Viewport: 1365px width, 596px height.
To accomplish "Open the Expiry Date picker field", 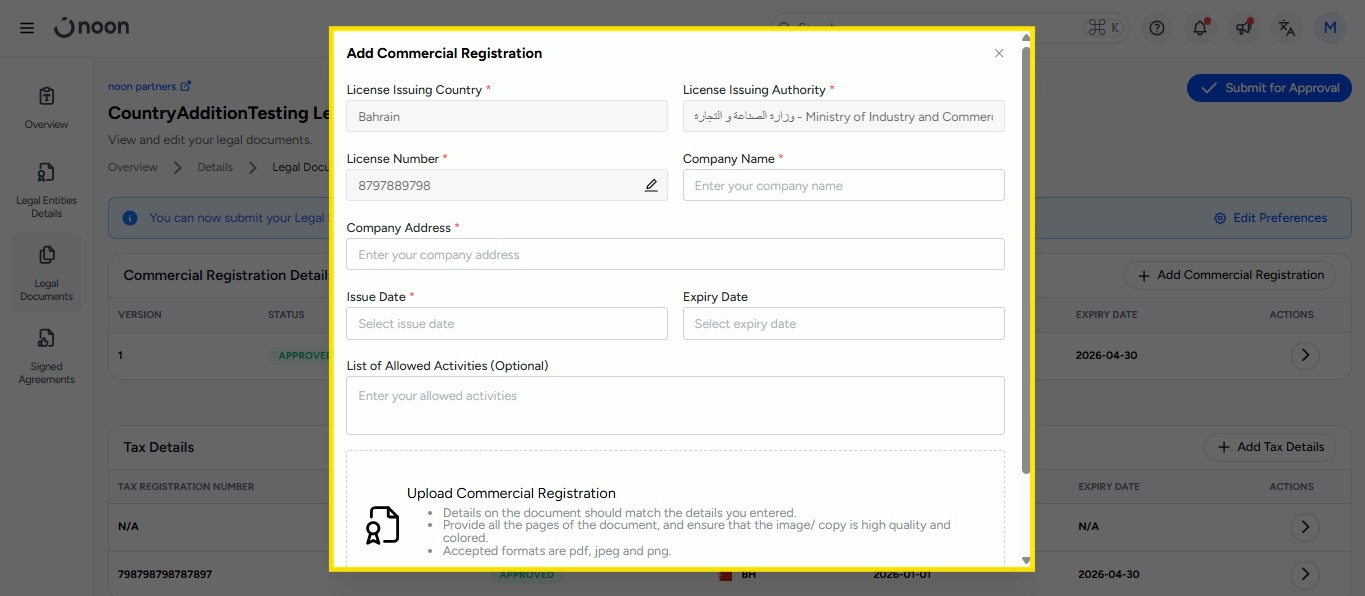I will (x=843, y=324).
